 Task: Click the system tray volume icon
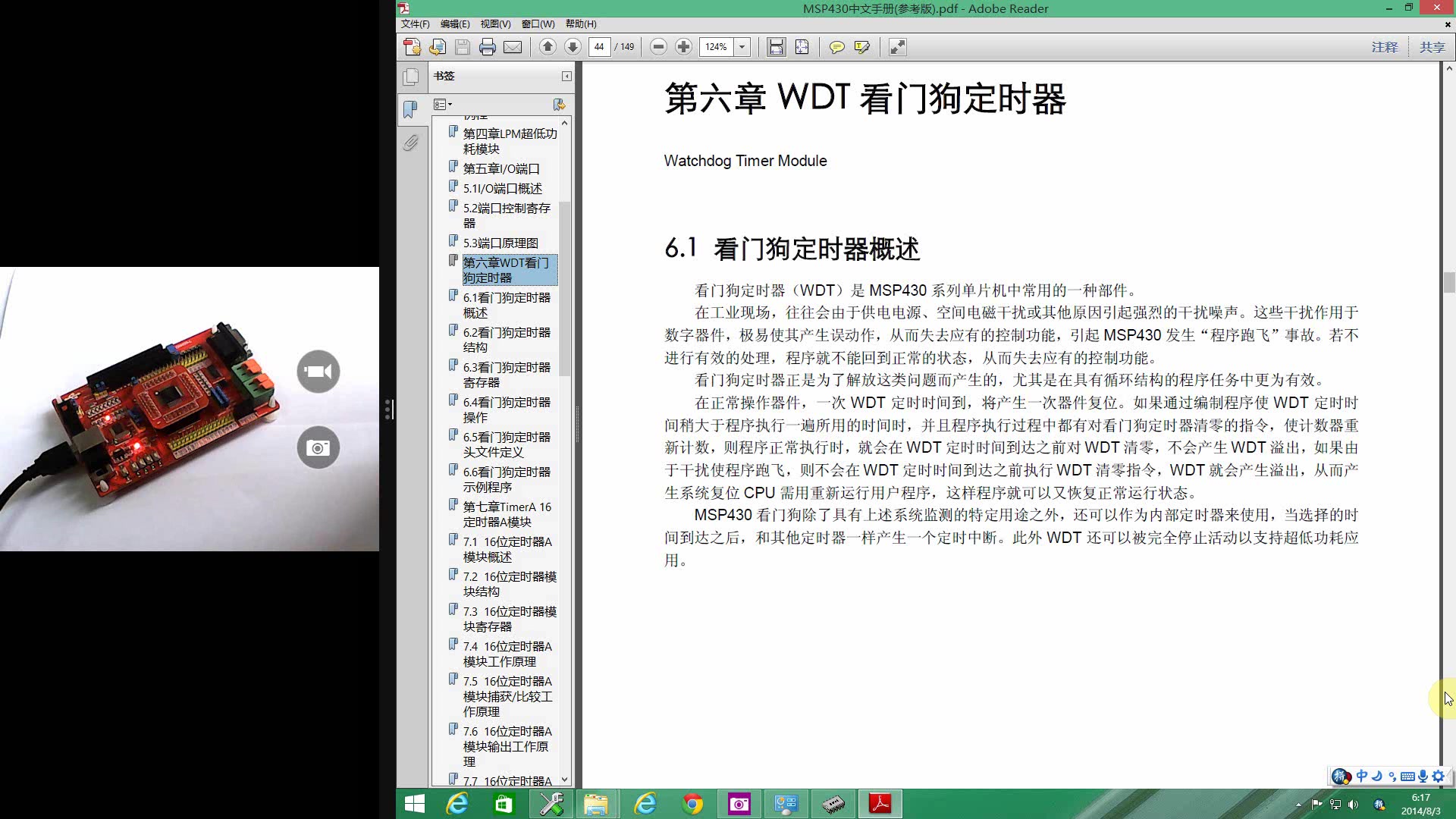point(1354,805)
